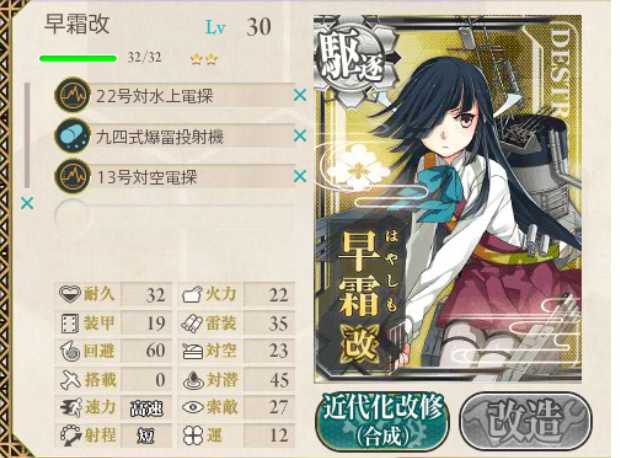Click the depth charge icon for 九四式爆雷投射機

pos(72,136)
